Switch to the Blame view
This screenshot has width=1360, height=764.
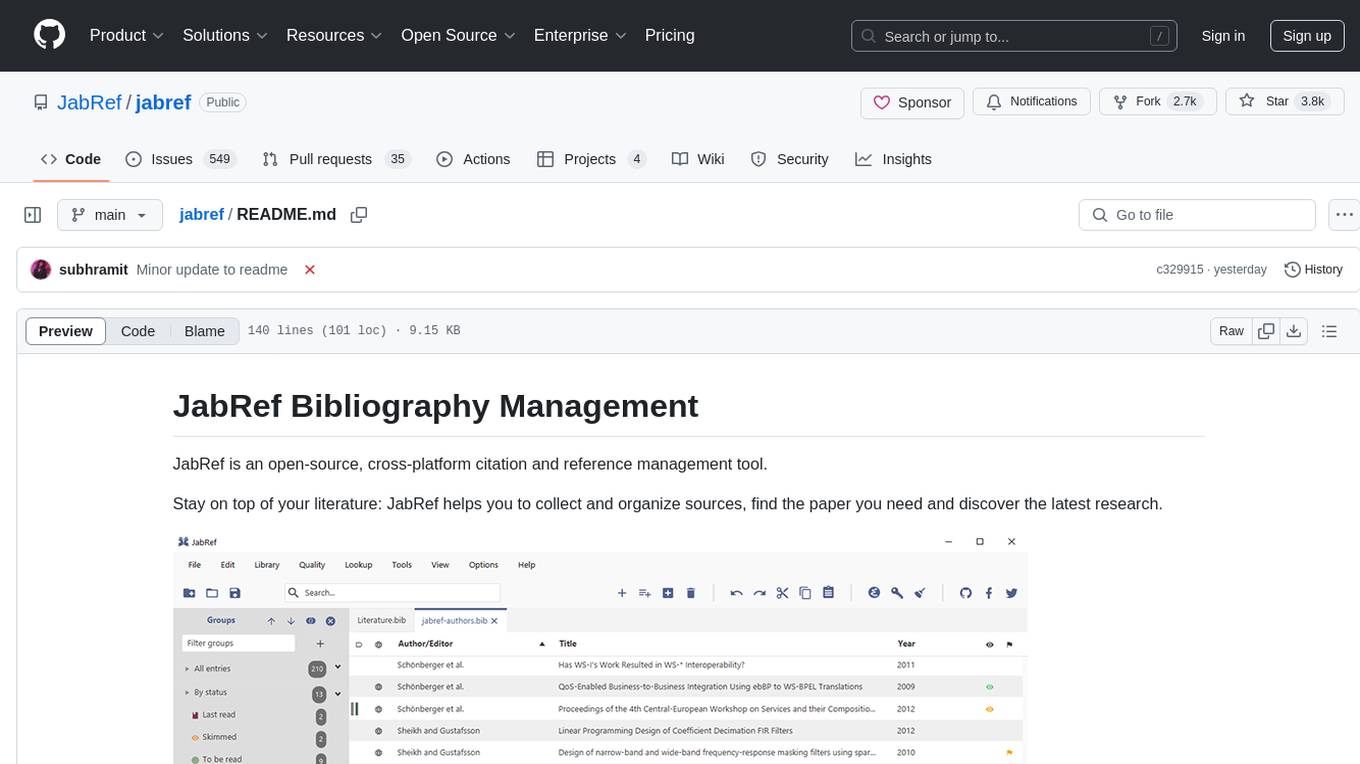point(204,331)
